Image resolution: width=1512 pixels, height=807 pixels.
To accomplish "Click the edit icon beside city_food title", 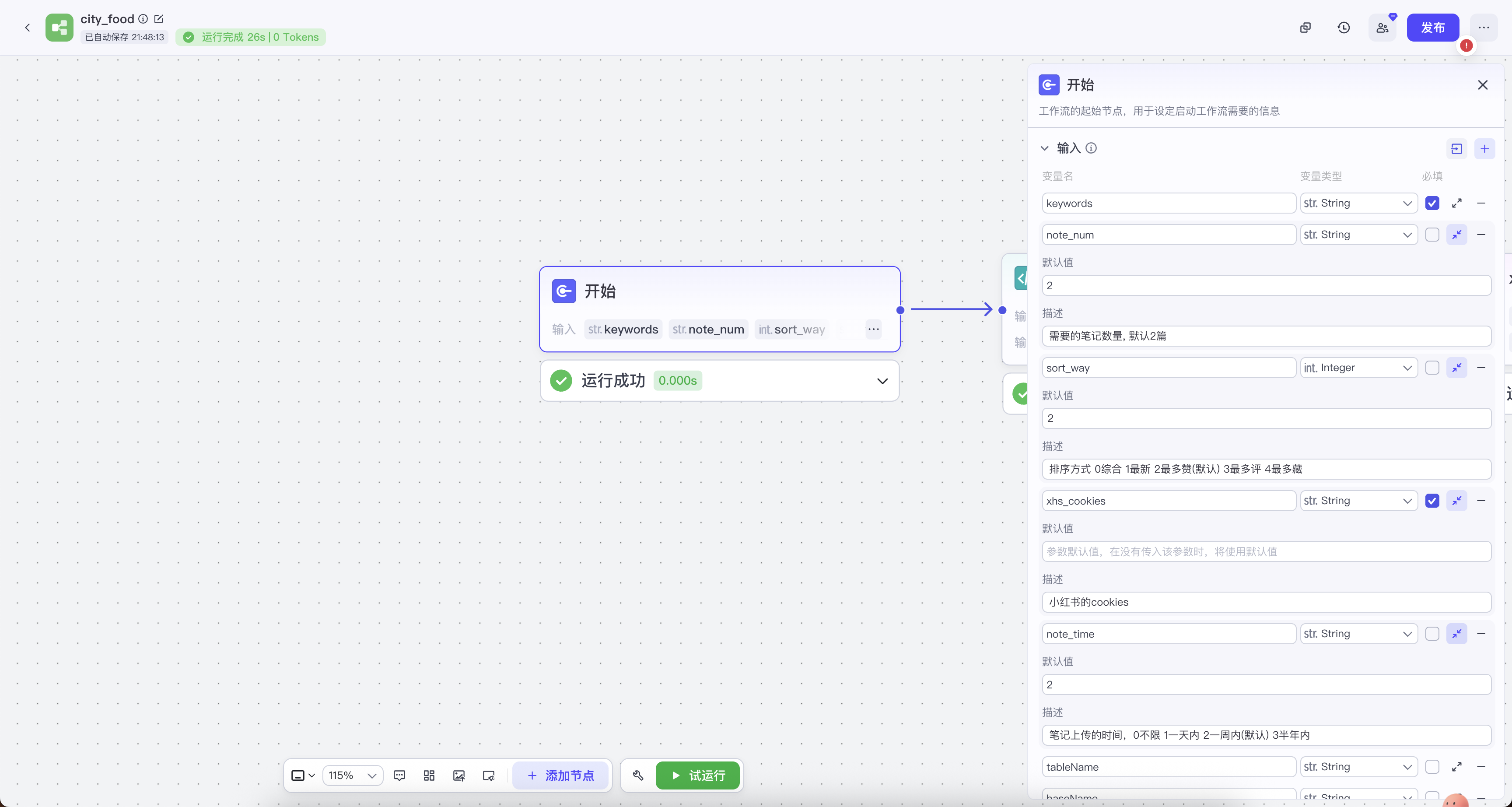I will pos(158,19).
